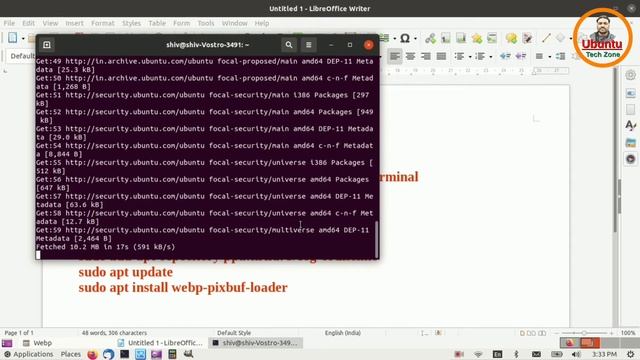
Task: Insert special character Omega icon
Action: (404, 38)
